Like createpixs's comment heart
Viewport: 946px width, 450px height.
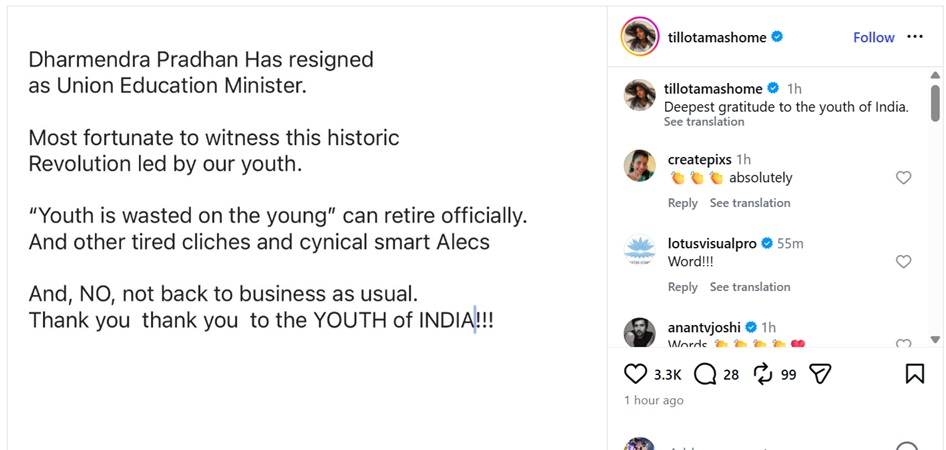[903, 177]
